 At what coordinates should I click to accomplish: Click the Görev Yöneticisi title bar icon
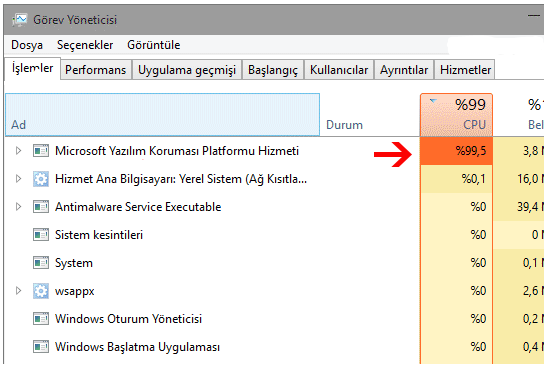[20, 20]
